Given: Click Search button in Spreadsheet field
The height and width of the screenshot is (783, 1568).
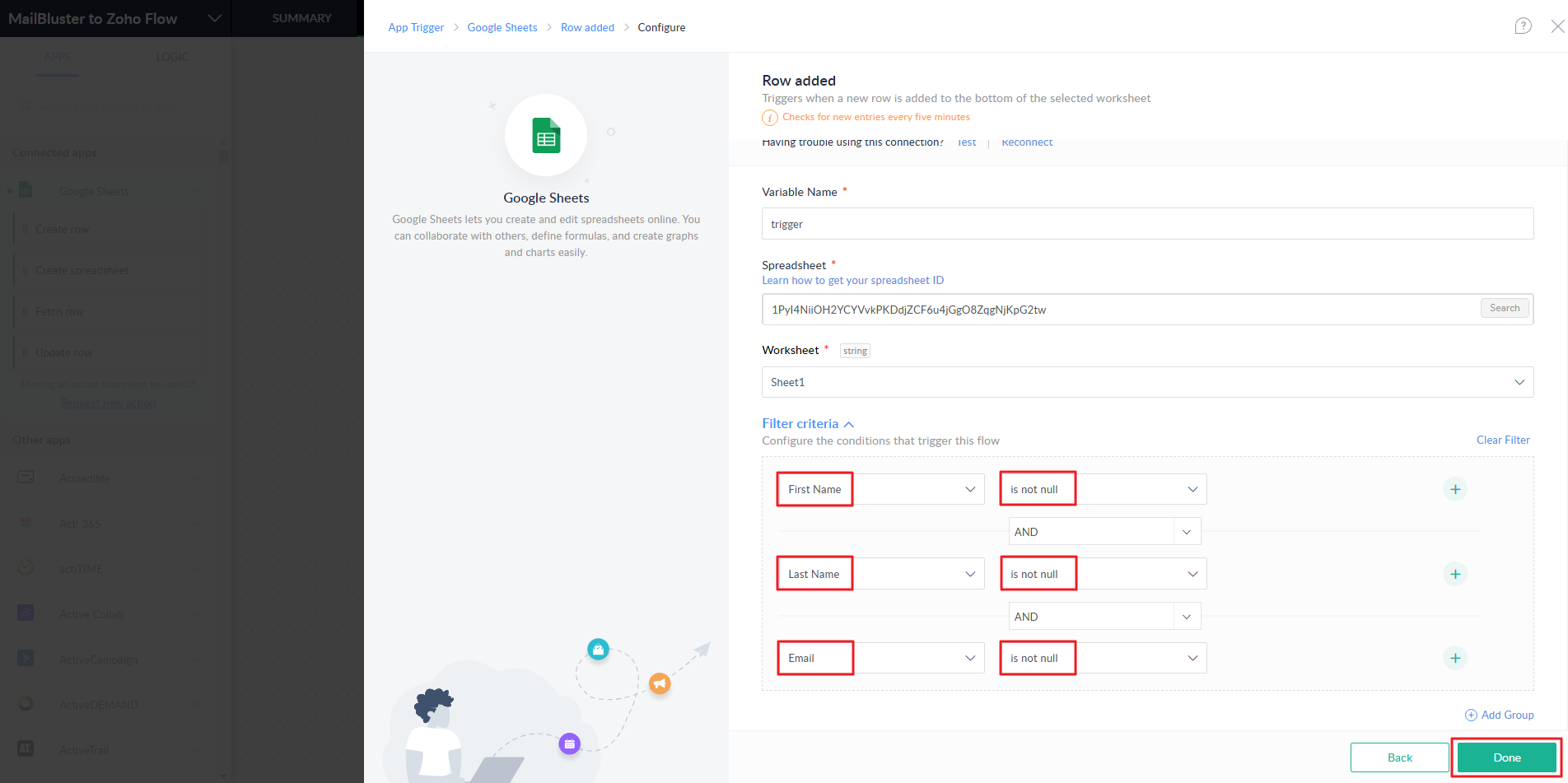Looking at the screenshot, I should click(1504, 308).
